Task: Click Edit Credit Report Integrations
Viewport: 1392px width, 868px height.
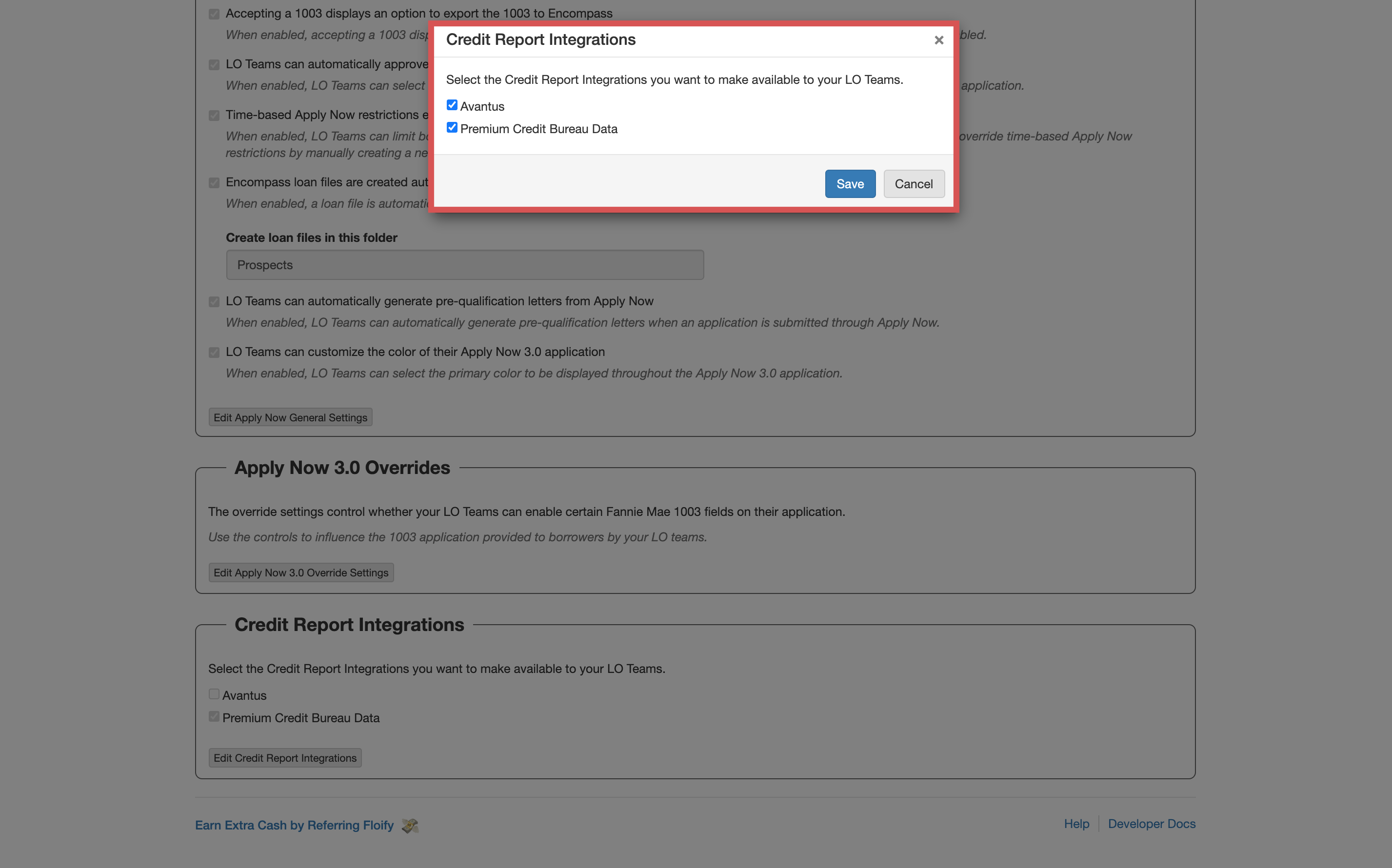Action: [x=285, y=758]
